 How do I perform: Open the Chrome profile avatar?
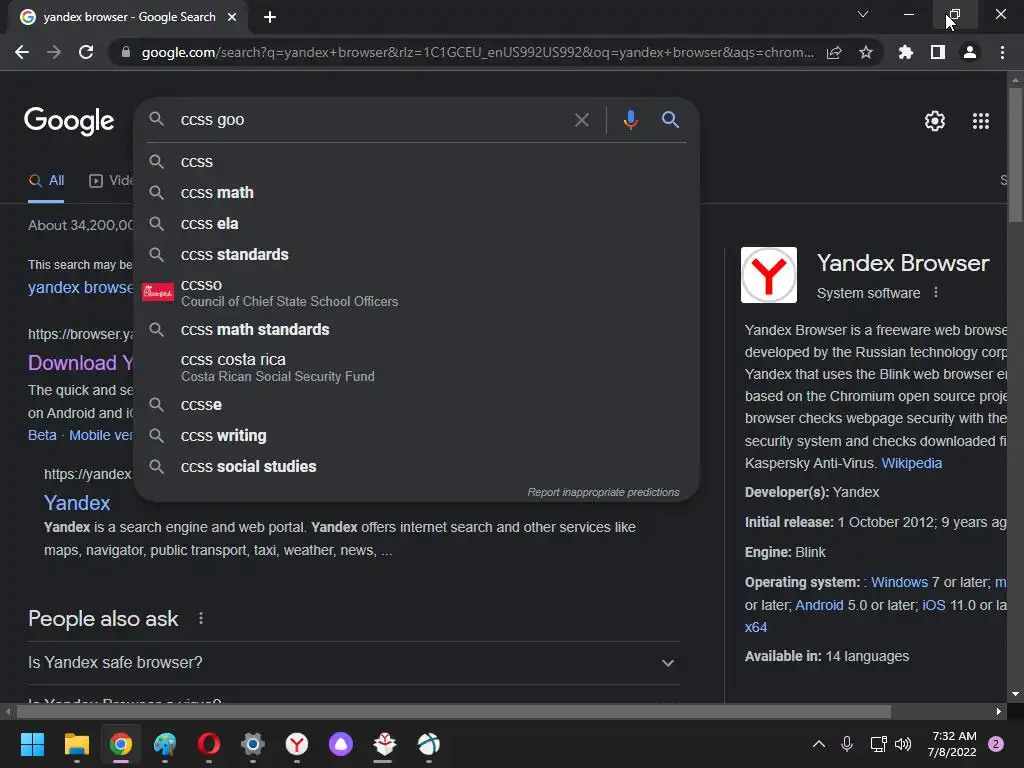[x=970, y=52]
